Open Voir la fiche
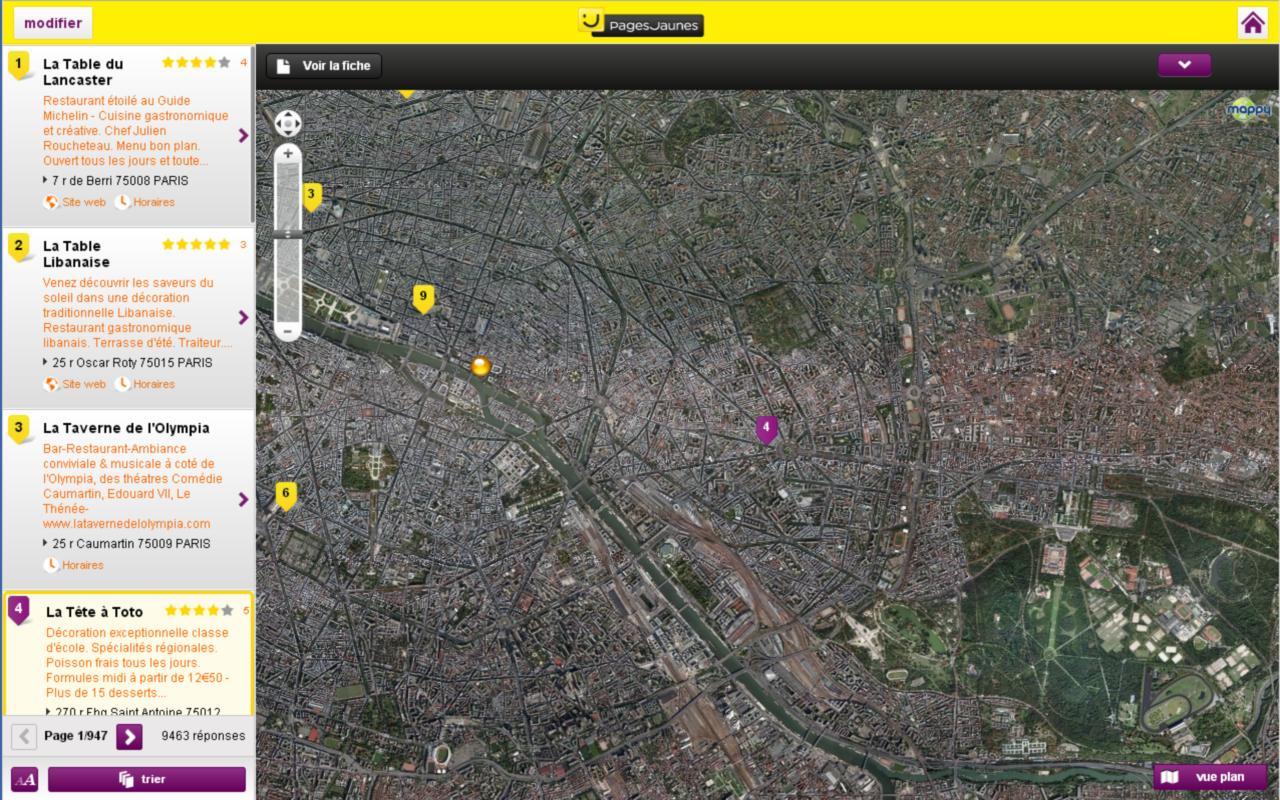This screenshot has width=1280, height=800. tap(324, 66)
